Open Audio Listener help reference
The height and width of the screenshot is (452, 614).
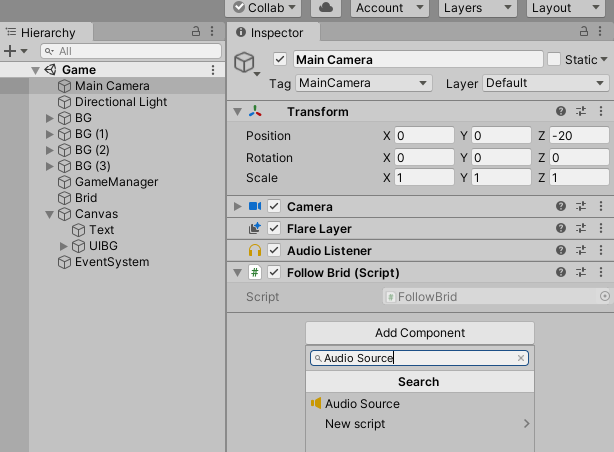pyautogui.click(x=561, y=250)
